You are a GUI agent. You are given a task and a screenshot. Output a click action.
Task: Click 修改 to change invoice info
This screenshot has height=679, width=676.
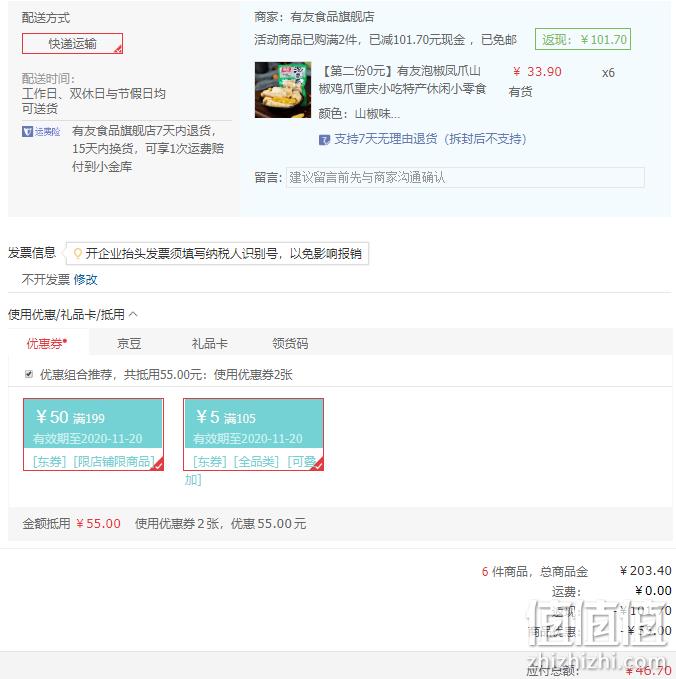tap(85, 280)
